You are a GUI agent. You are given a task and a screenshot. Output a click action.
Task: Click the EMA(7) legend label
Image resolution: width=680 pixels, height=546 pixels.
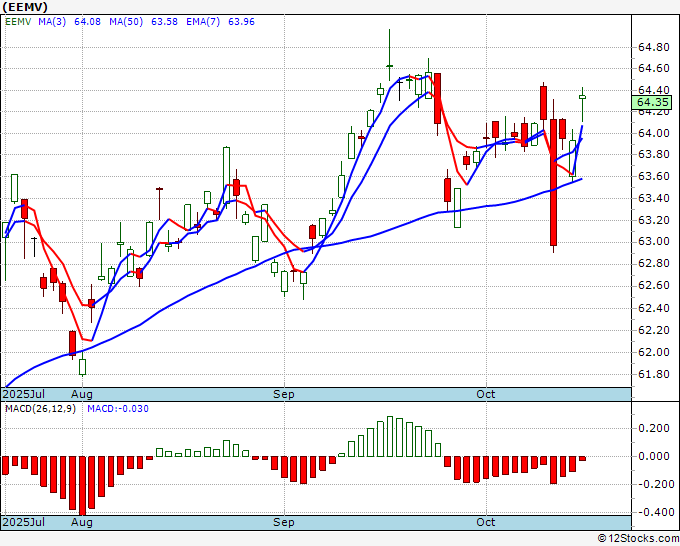(203, 22)
